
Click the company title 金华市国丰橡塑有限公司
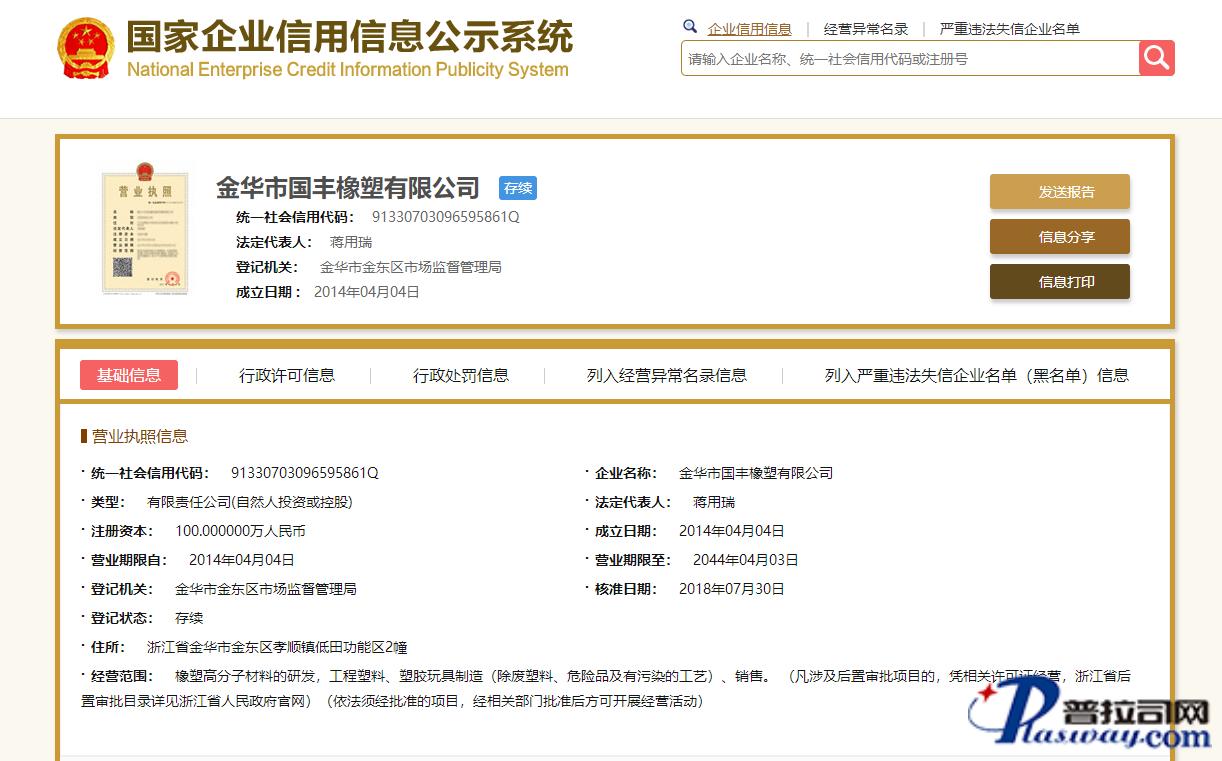tap(348, 188)
